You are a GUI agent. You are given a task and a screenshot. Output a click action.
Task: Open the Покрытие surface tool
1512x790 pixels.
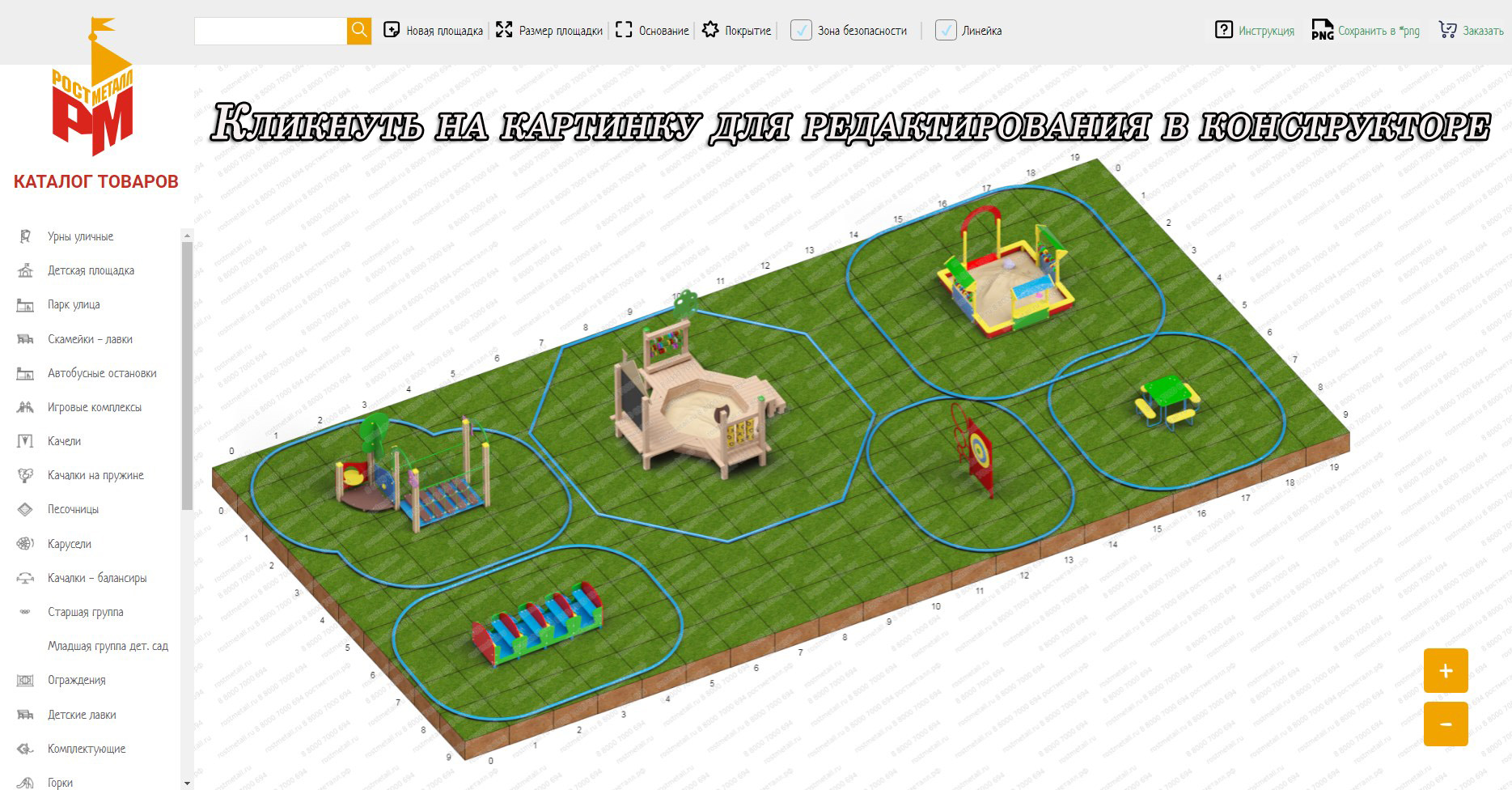coord(710,31)
